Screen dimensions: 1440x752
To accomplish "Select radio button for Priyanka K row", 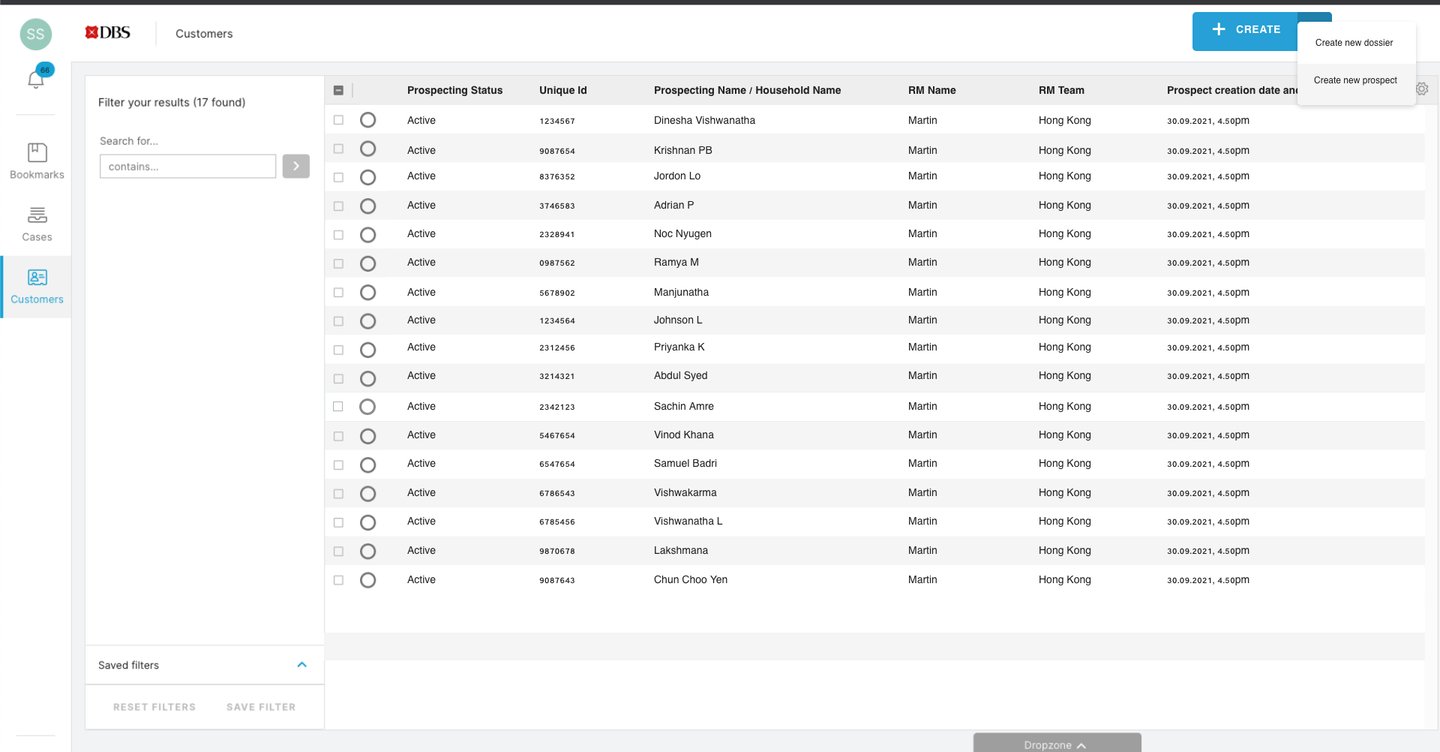I will pos(368,350).
